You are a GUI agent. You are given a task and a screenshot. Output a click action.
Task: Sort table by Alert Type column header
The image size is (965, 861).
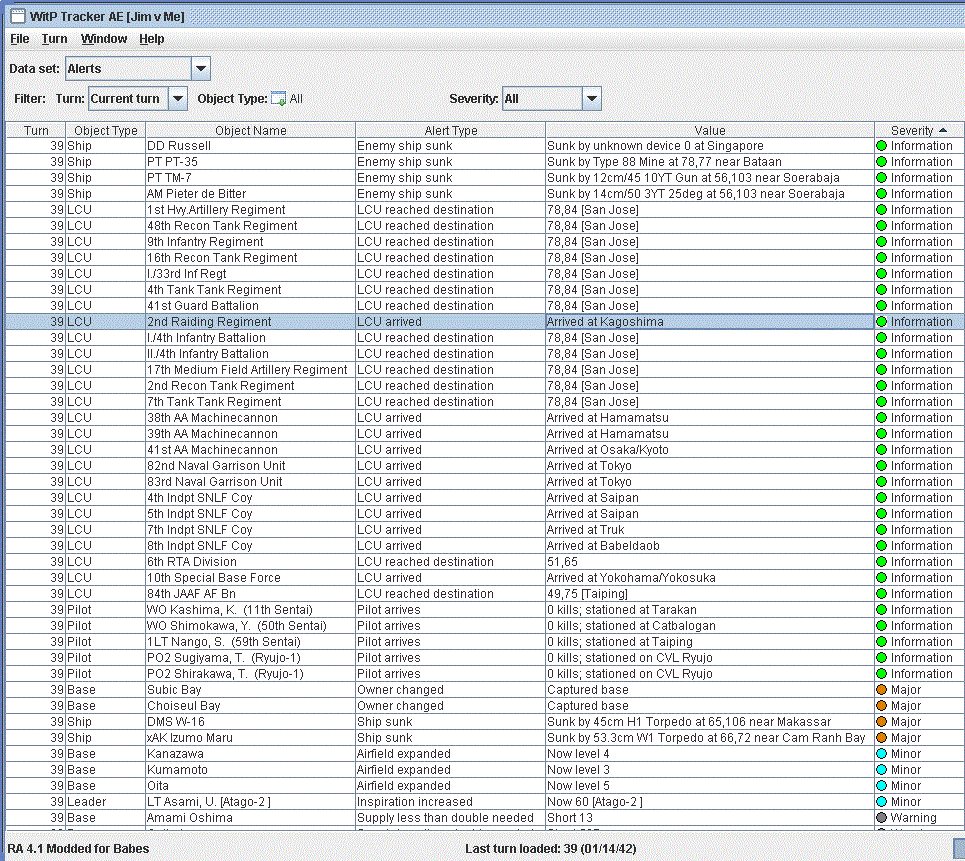click(x=450, y=130)
